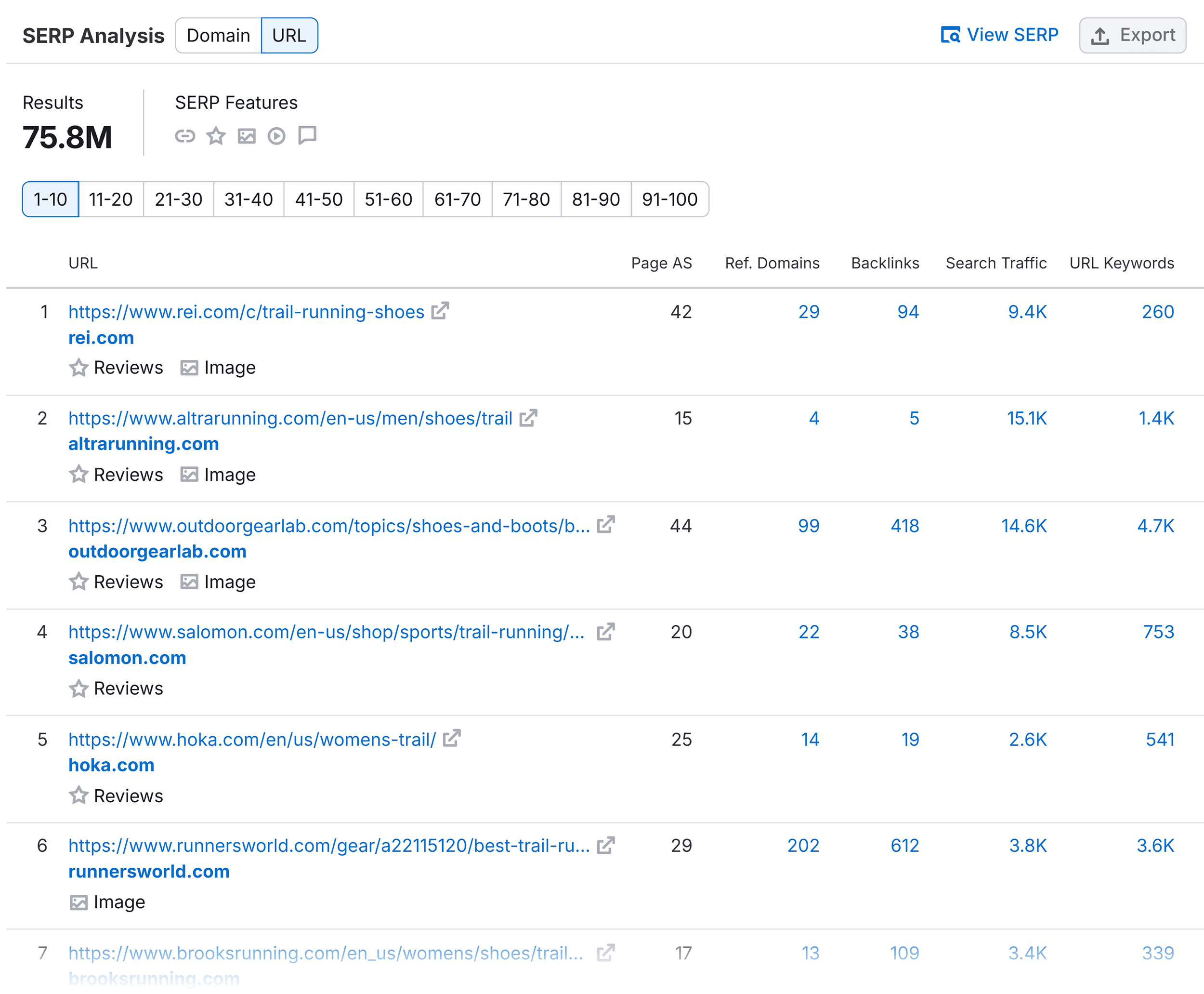Open the salomon.com trail-running URL
This screenshot has width=1204, height=994.
click(327, 632)
